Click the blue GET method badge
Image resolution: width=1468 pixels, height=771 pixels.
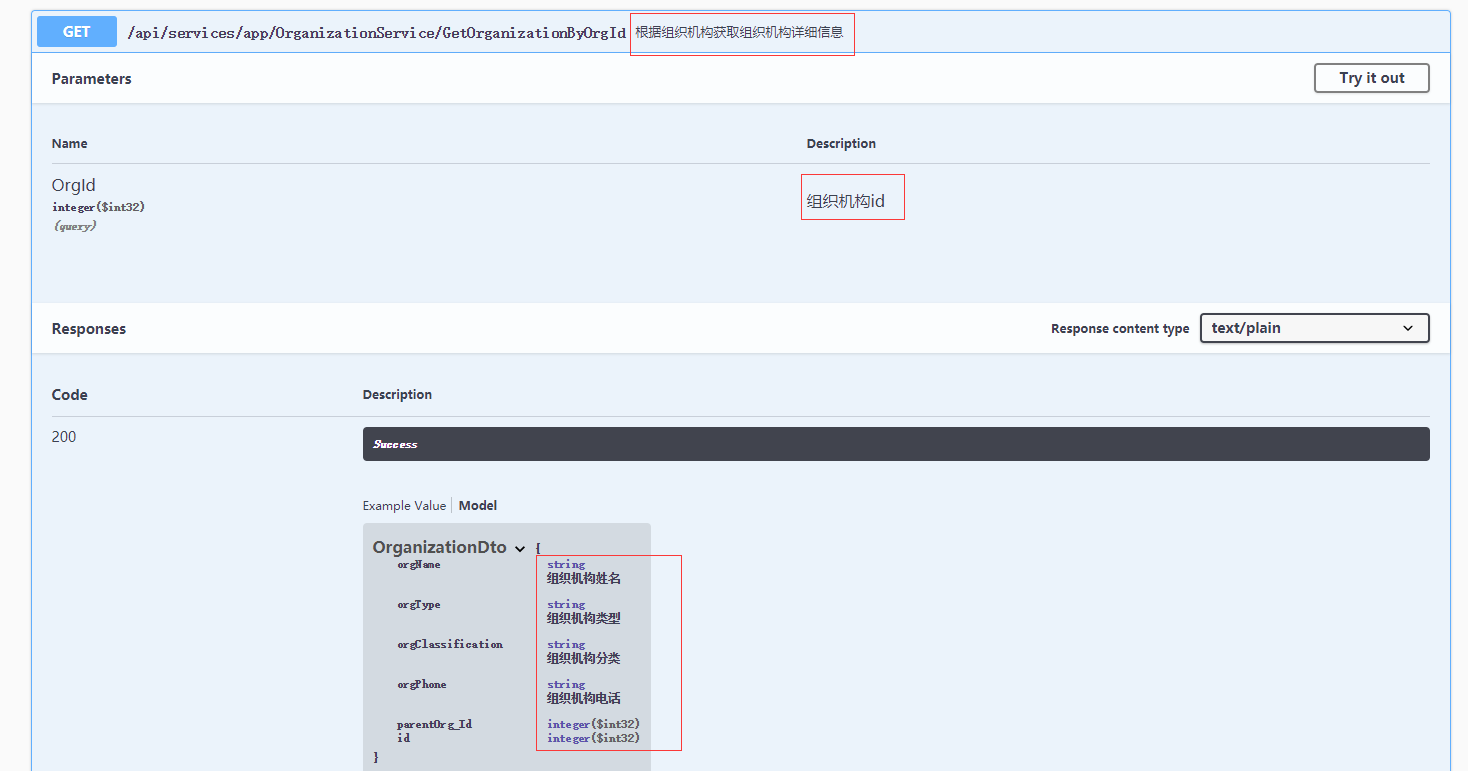point(76,31)
